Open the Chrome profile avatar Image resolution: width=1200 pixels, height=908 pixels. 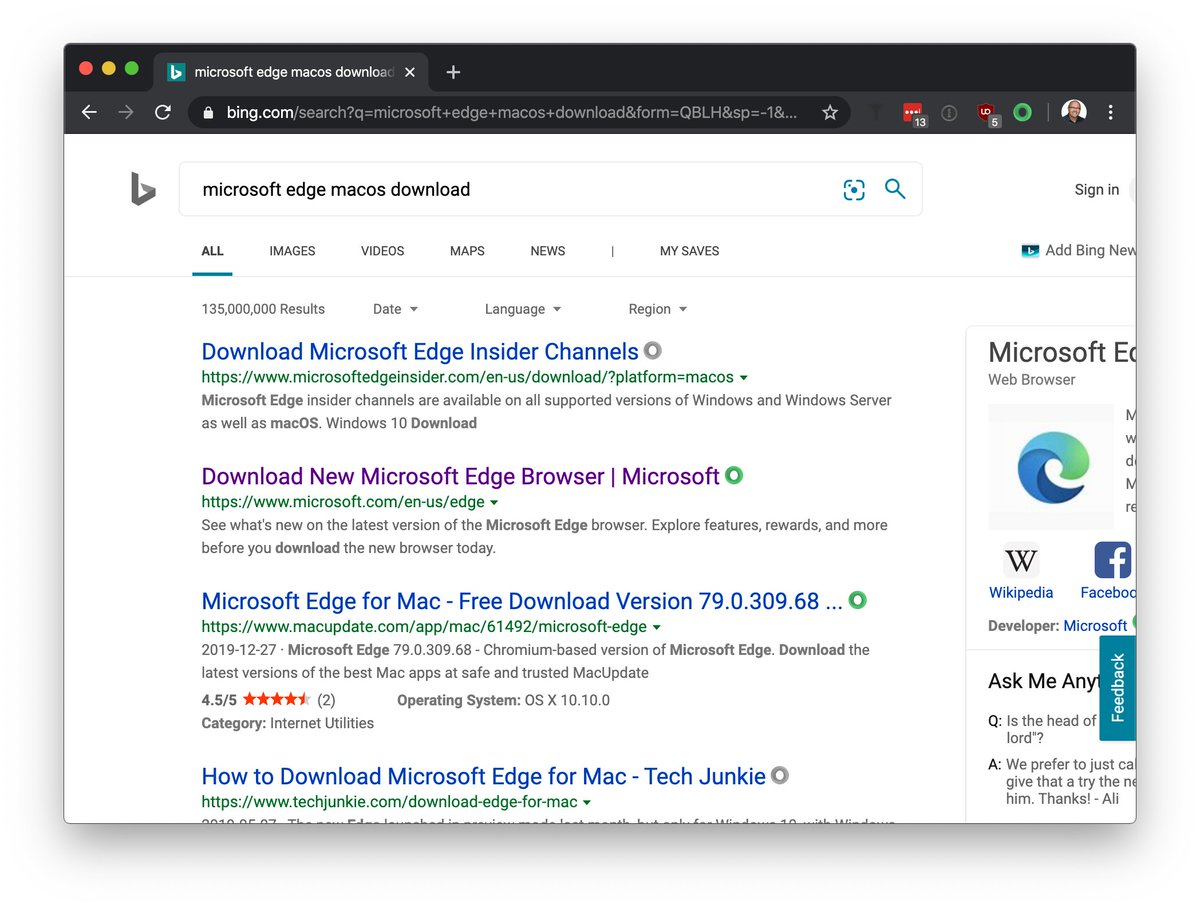point(1074,113)
